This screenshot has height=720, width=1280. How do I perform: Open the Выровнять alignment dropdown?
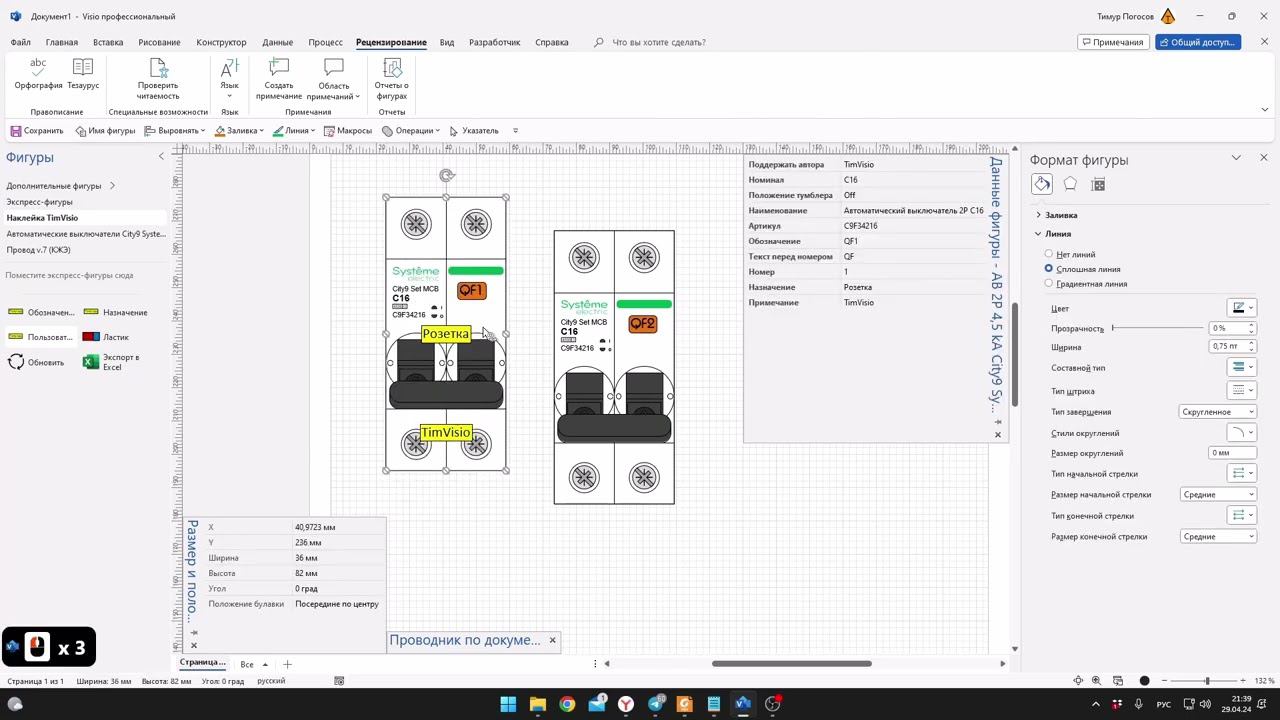(x=175, y=131)
